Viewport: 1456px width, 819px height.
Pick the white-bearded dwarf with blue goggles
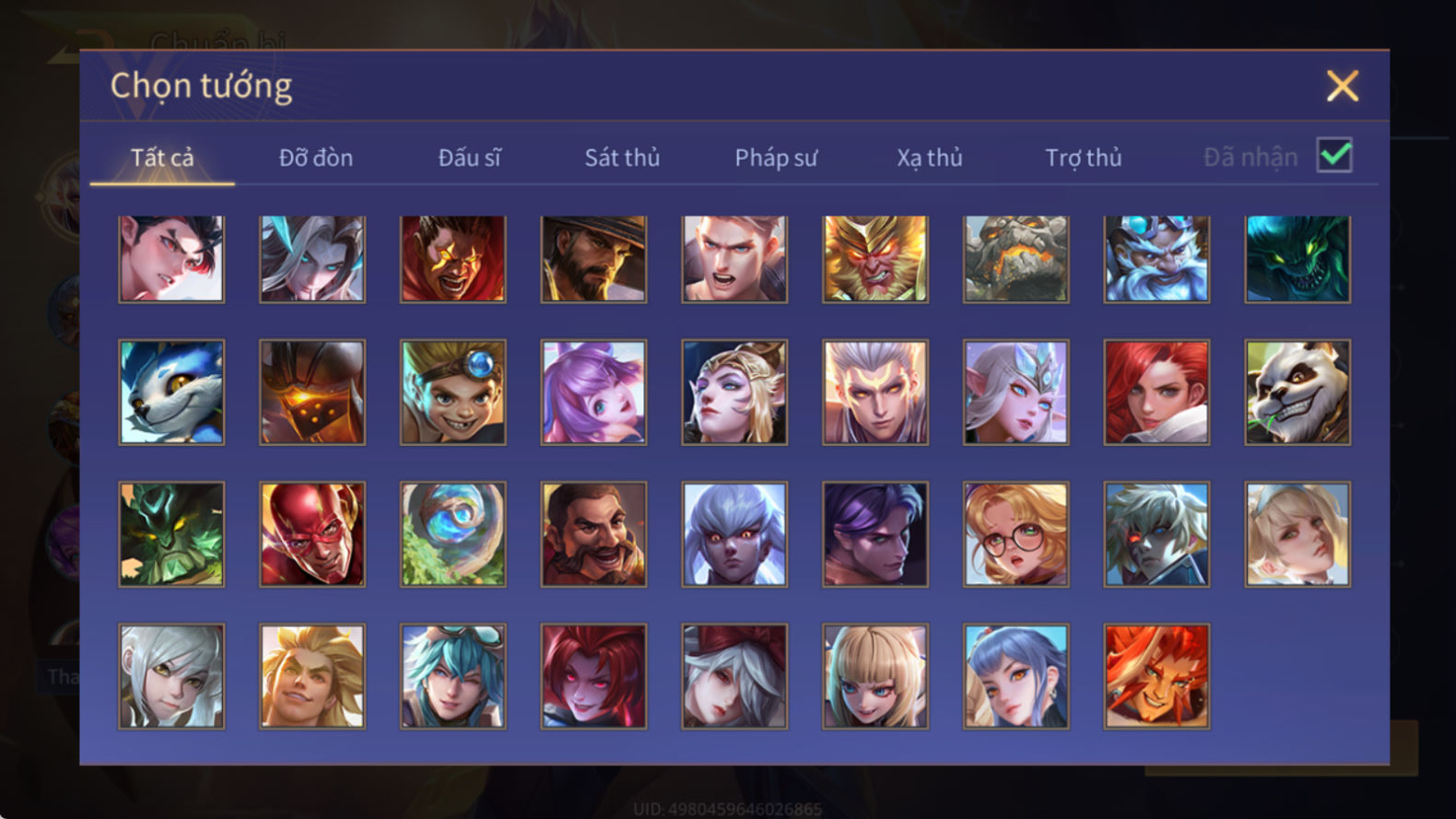click(1157, 259)
